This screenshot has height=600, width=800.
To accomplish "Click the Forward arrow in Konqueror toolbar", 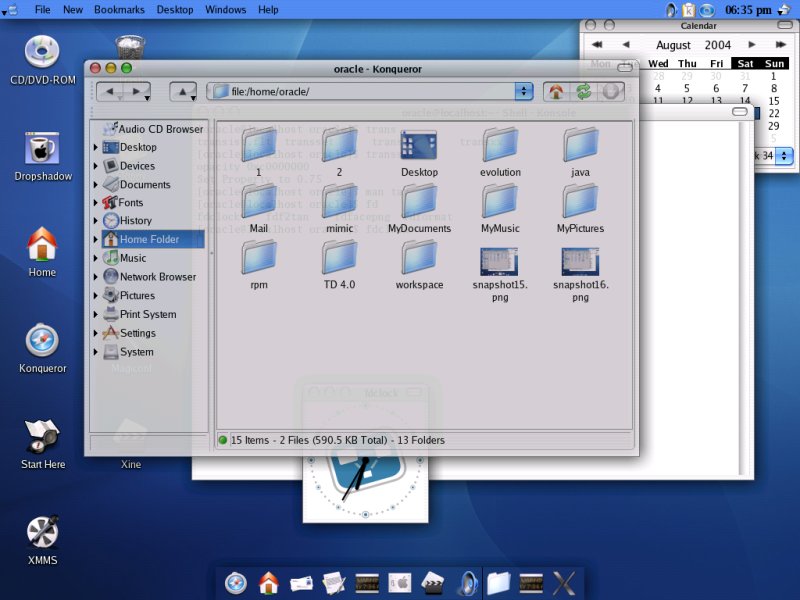I will coord(136,92).
